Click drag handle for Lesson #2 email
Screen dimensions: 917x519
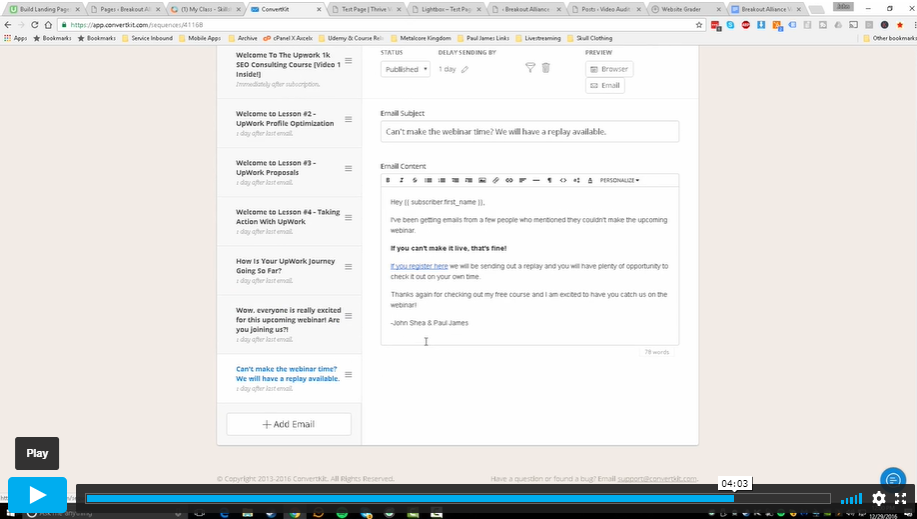pos(348,119)
